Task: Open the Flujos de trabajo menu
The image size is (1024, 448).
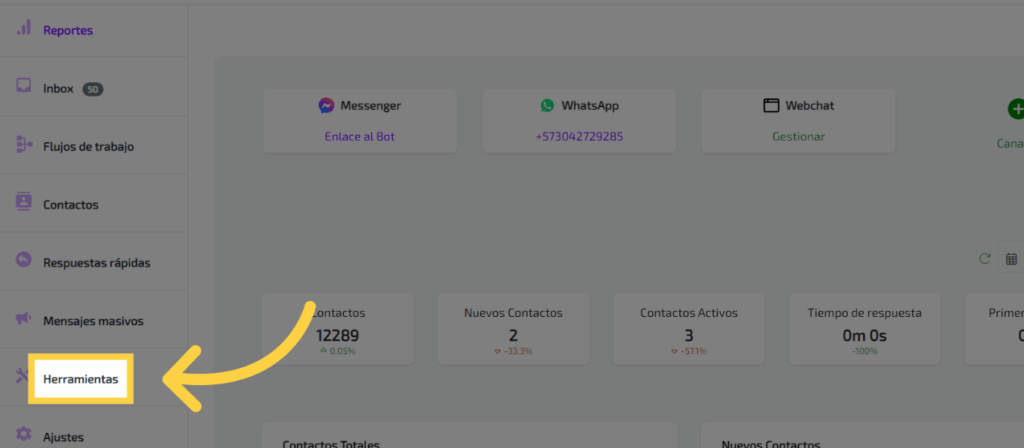Action: pyautogui.click(x=88, y=146)
